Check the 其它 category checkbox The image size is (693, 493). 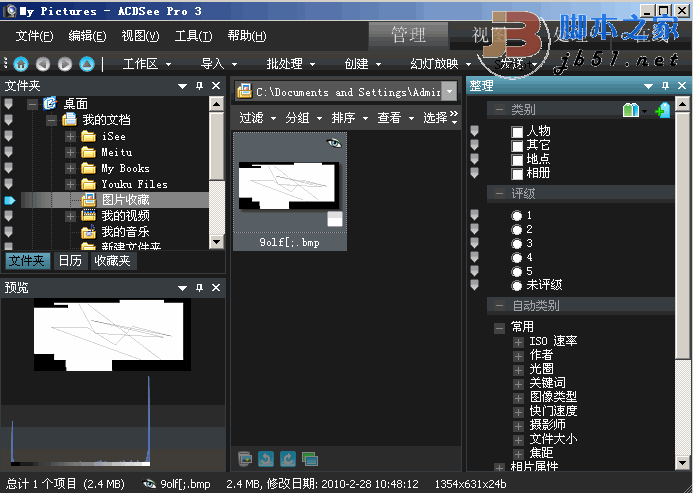(x=517, y=145)
